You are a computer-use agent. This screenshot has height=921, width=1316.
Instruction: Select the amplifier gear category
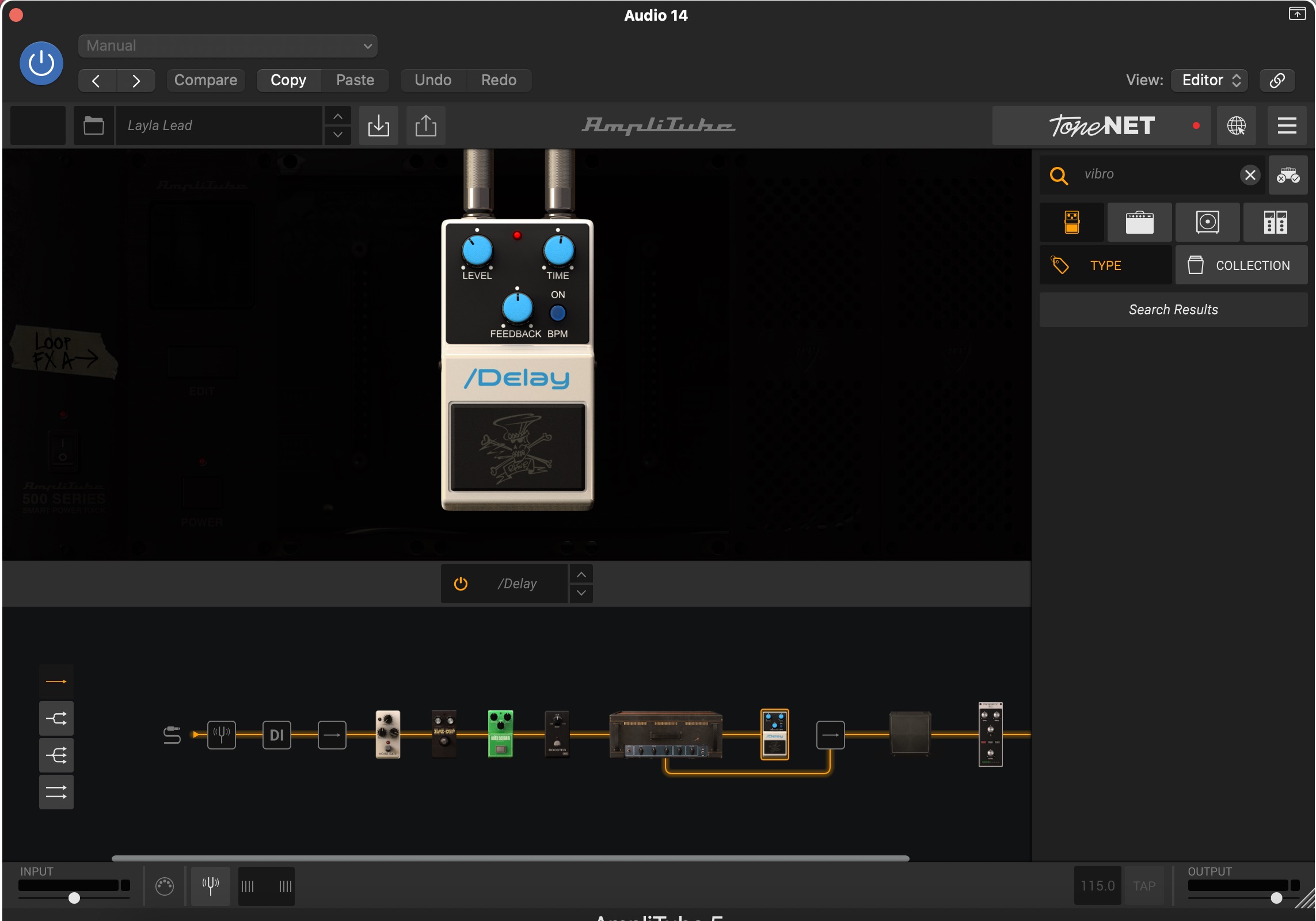(x=1140, y=222)
